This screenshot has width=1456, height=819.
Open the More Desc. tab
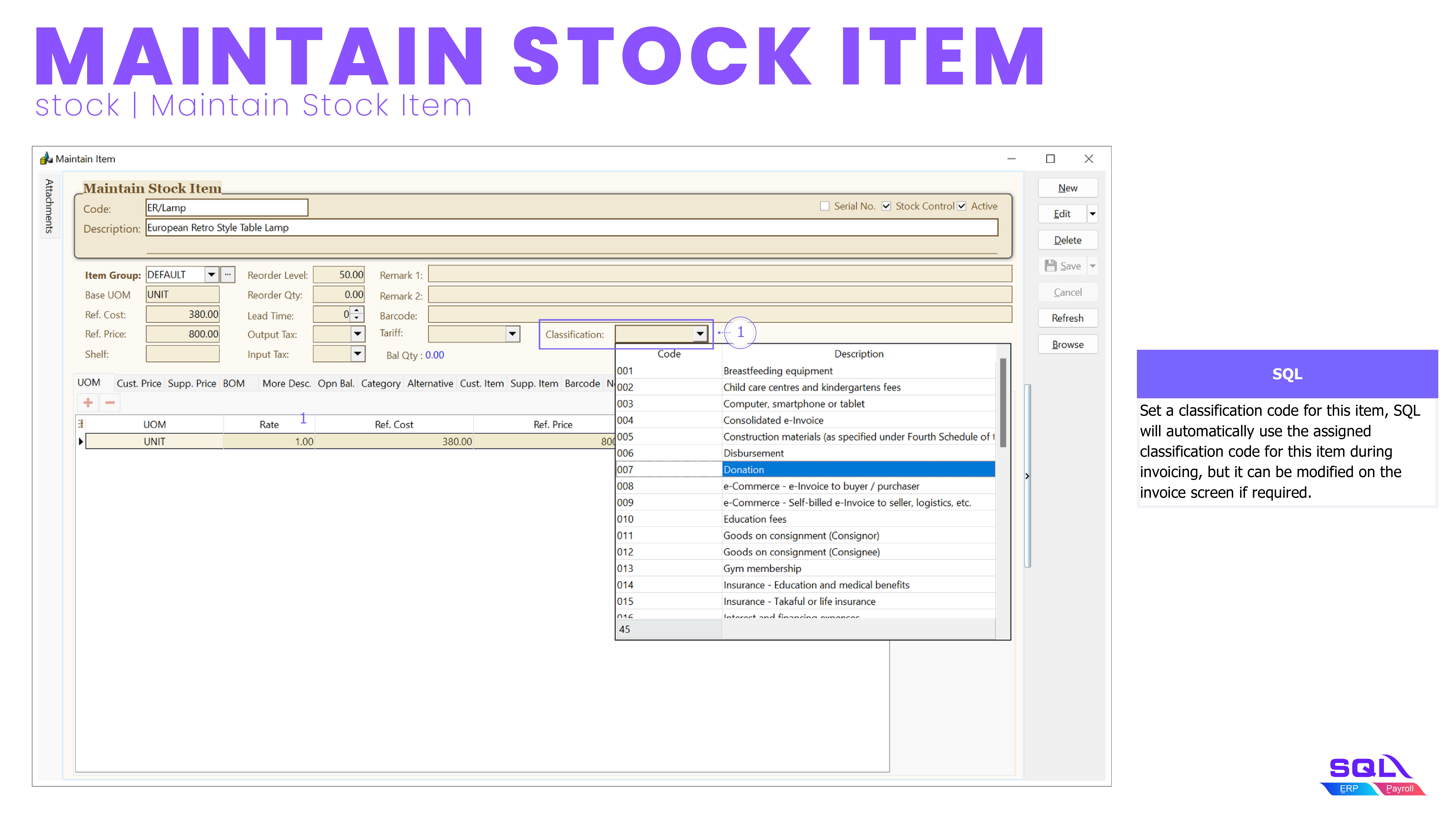pos(286,383)
